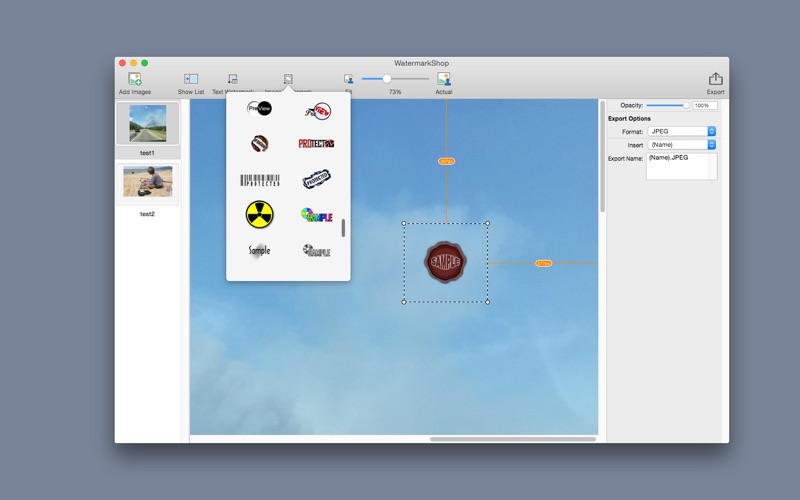Select the test1 thumbnail
Image resolution: width=800 pixels, height=500 pixels.
(147, 123)
